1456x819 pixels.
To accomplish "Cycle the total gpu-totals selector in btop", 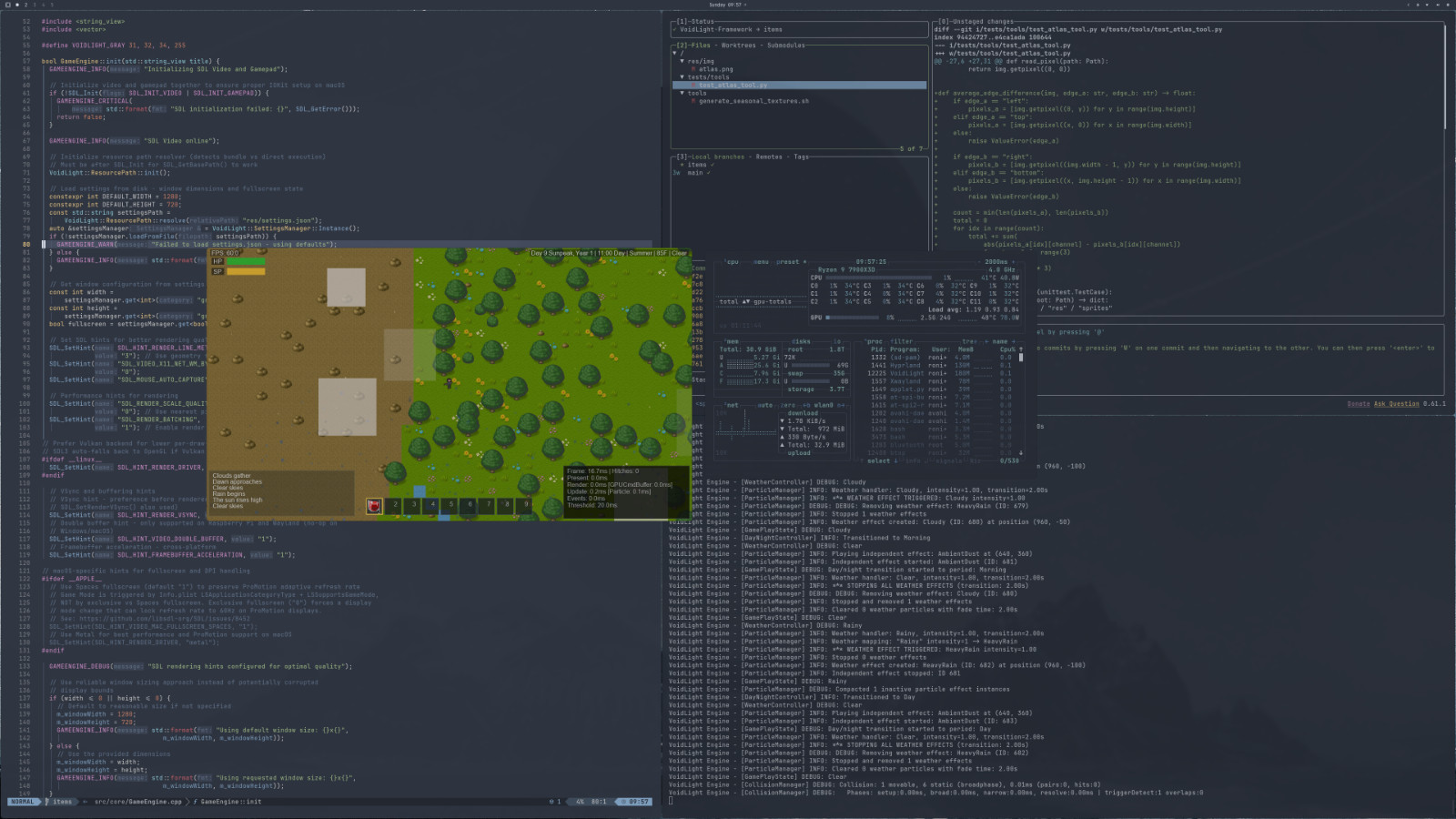I will coord(755,301).
